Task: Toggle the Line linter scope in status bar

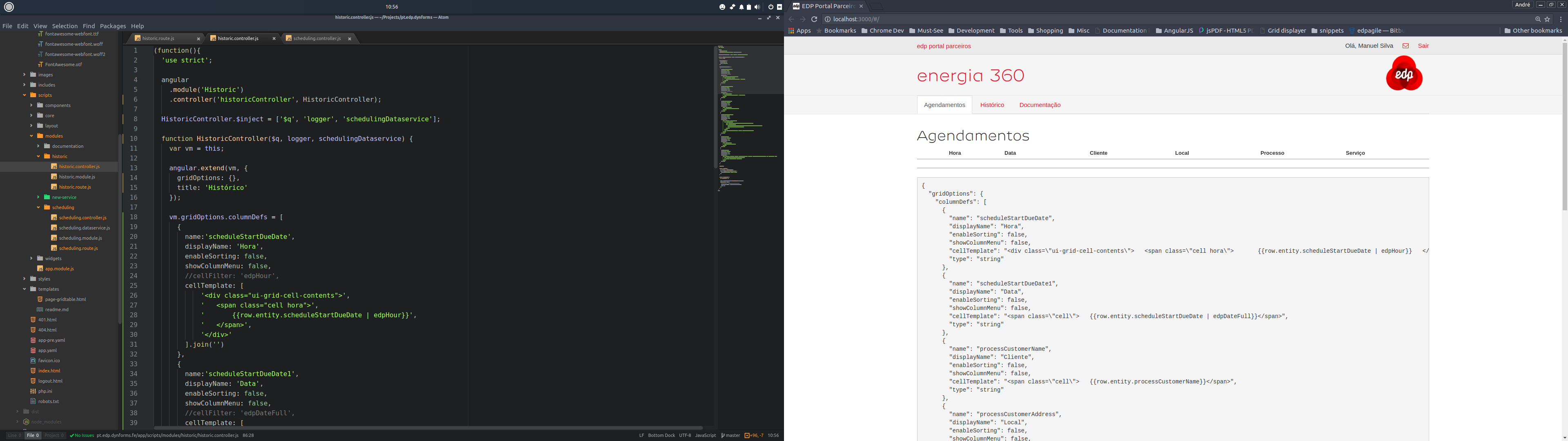Action: pyautogui.click(x=14, y=436)
